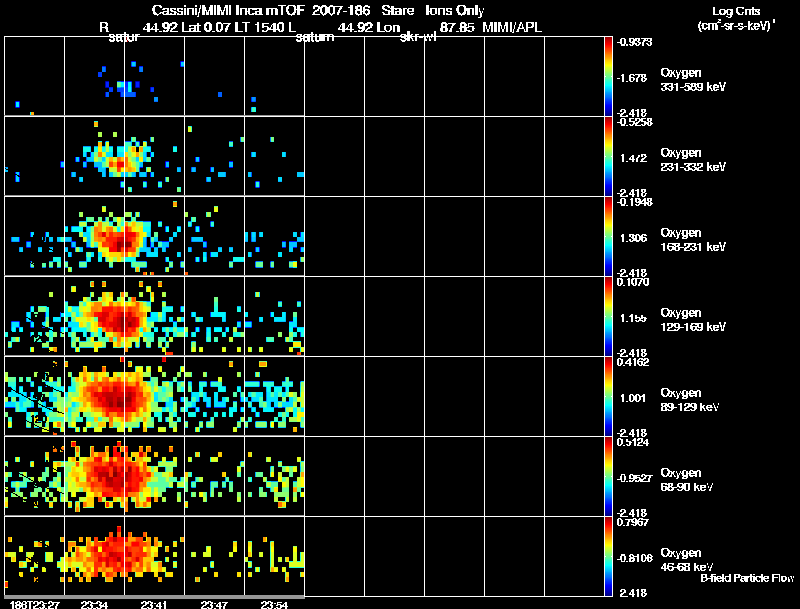This screenshot has height=609, width=800.
Task: Click the 'B-field Particle Flow' label
Action: [747, 578]
